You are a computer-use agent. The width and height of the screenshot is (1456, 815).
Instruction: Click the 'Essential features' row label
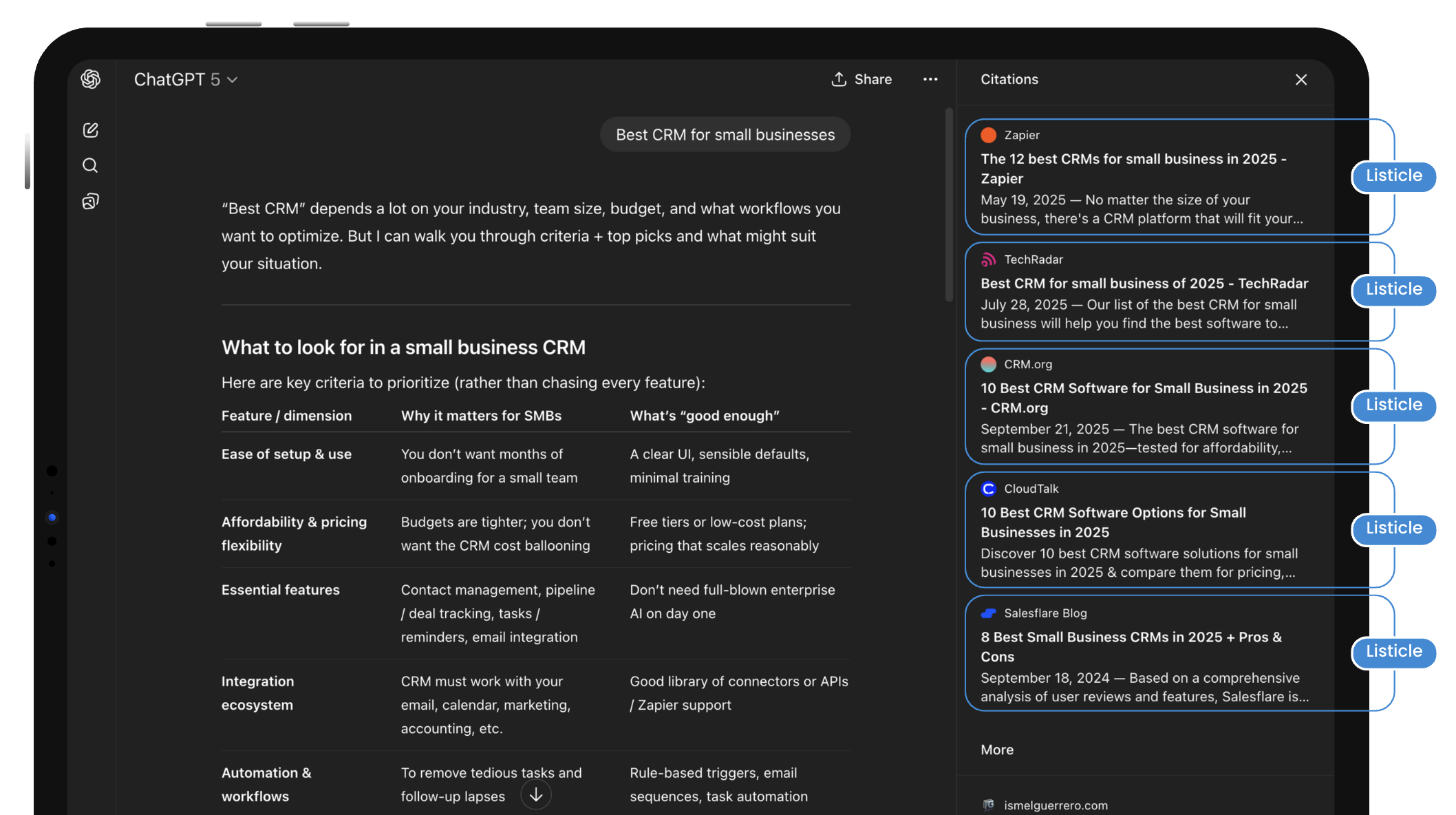pos(281,590)
